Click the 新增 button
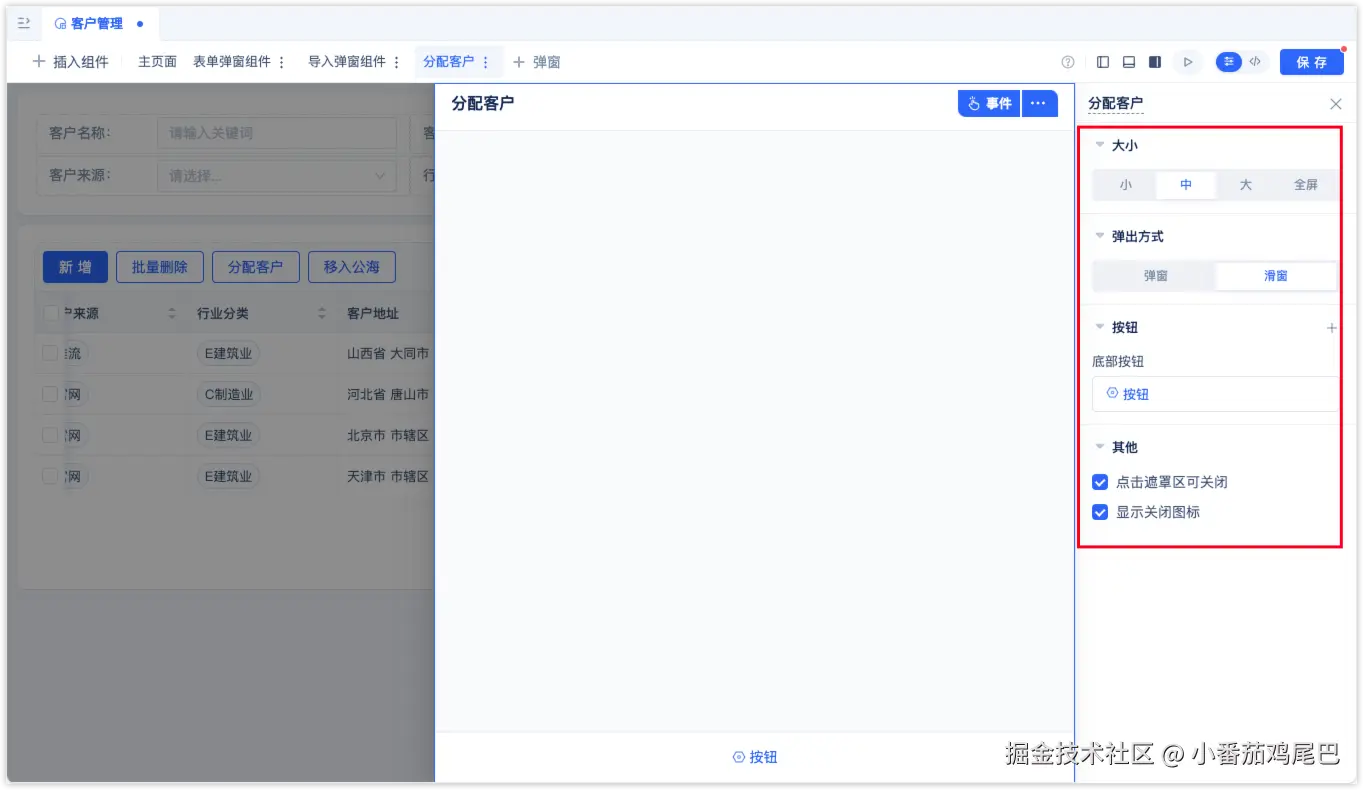The image size is (1363, 790). pyautogui.click(x=75, y=267)
